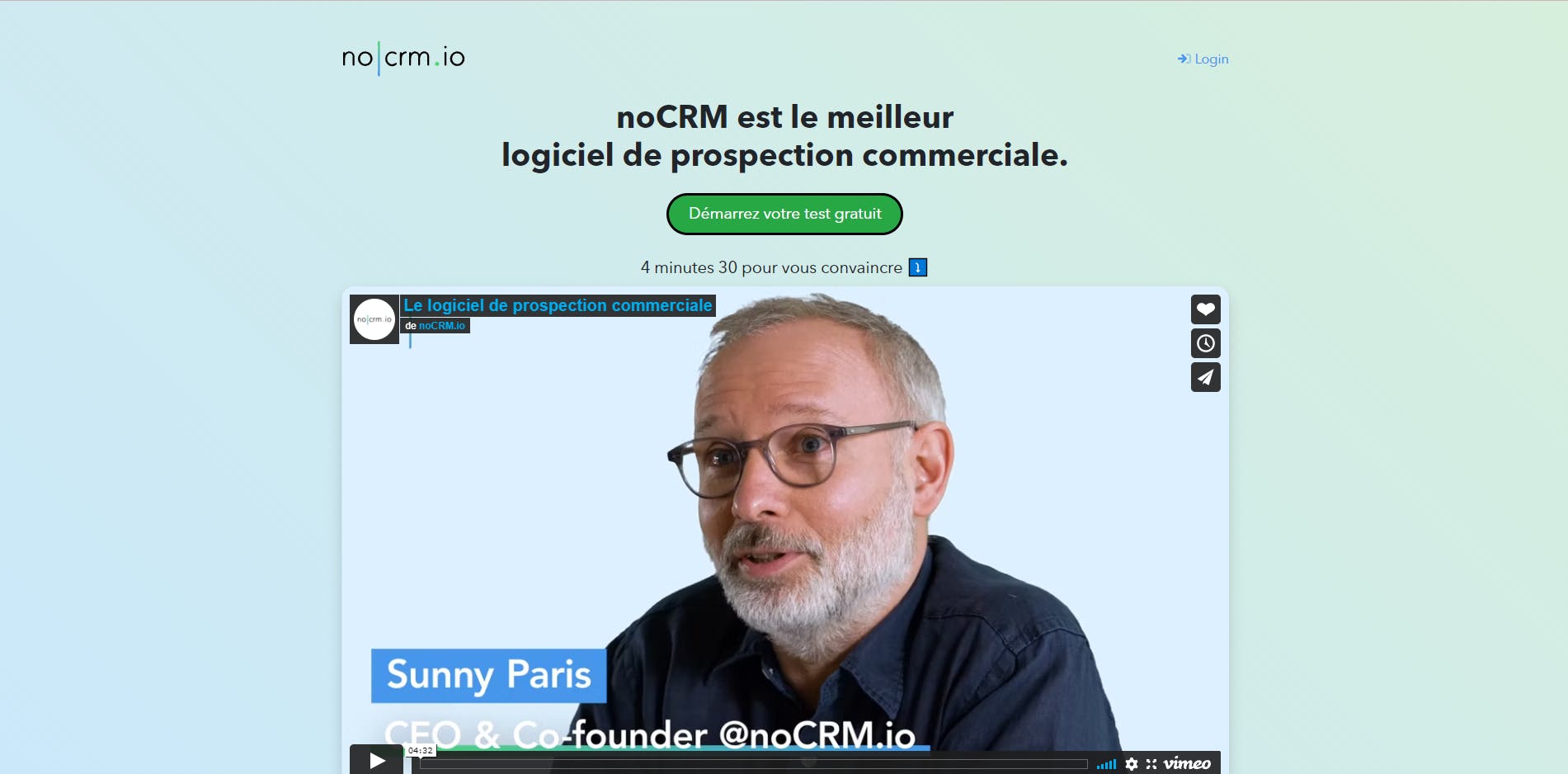Open the noCRM.io author link
The width and height of the screenshot is (1568, 774).
coord(442,326)
